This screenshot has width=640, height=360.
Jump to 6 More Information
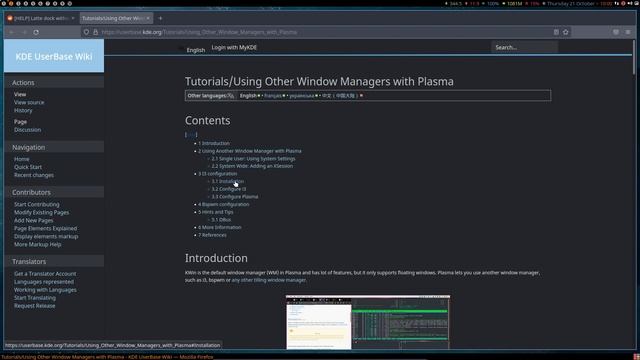click(x=220, y=227)
